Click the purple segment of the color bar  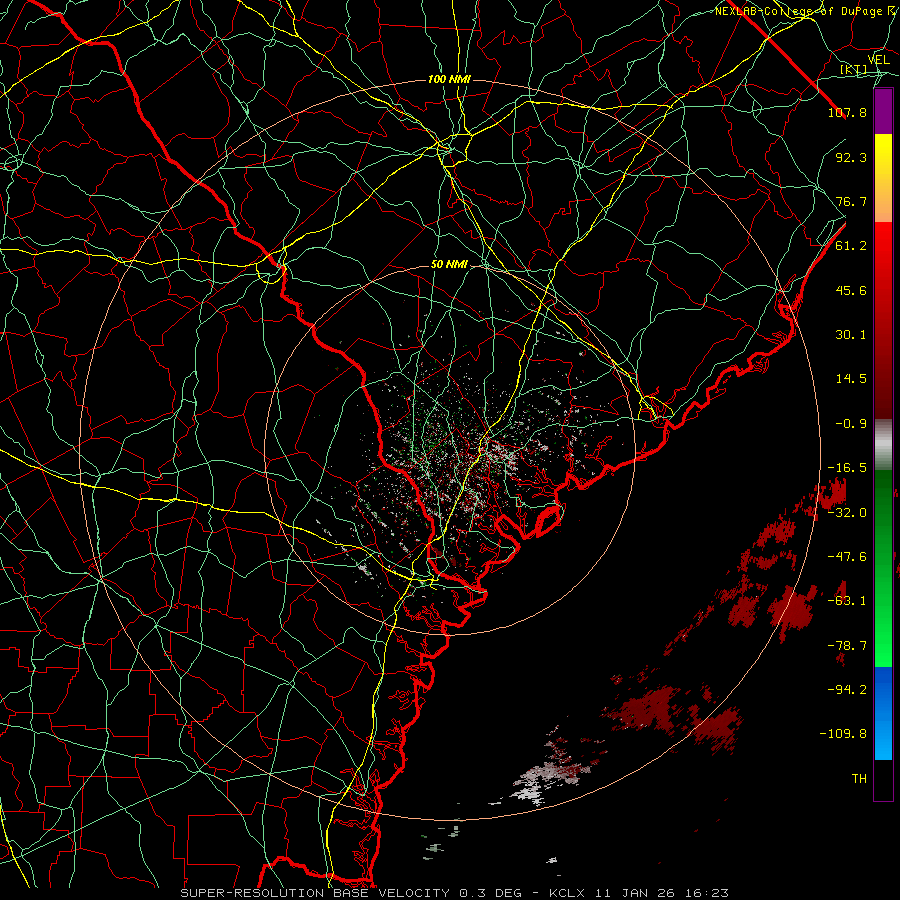[883, 112]
